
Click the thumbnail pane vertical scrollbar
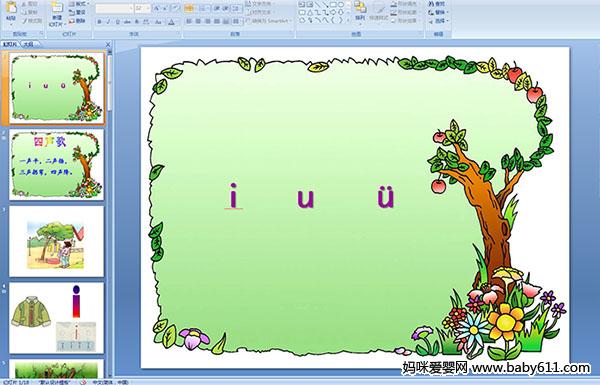110,214
